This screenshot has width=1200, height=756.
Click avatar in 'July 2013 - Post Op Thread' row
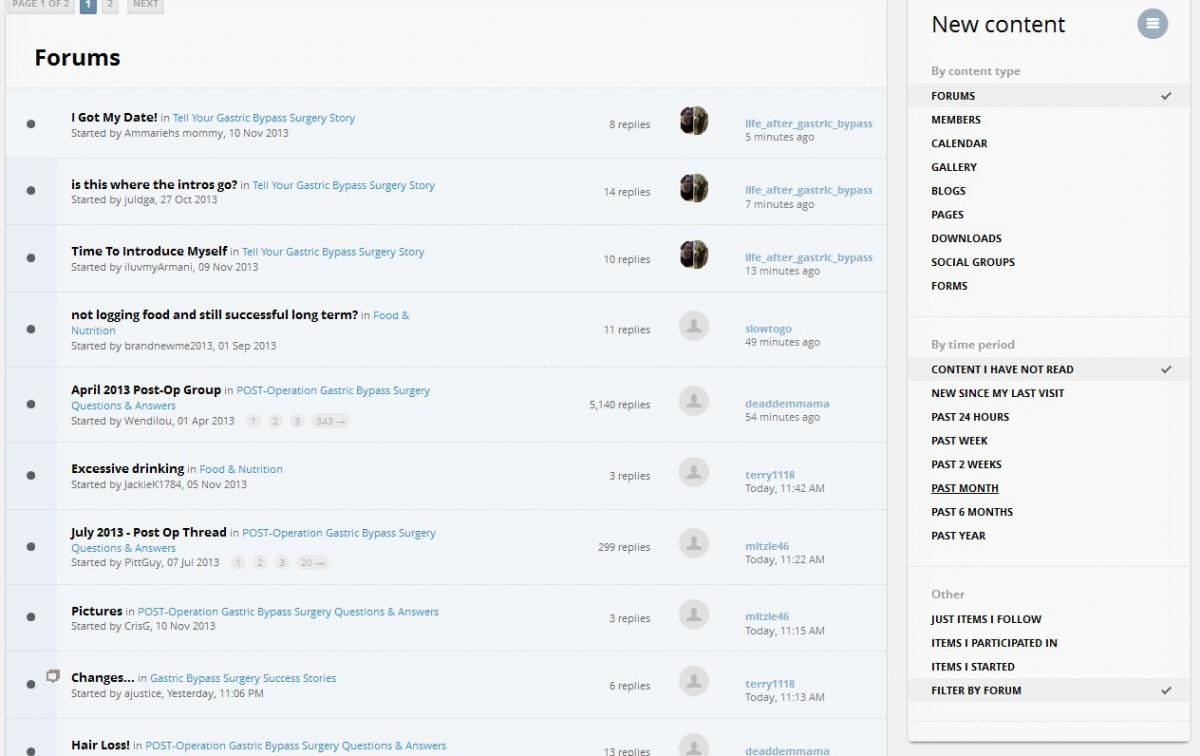tap(694, 544)
